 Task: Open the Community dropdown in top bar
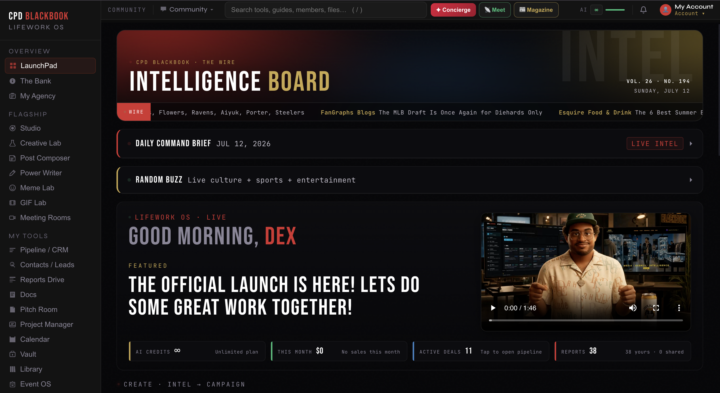(187, 10)
